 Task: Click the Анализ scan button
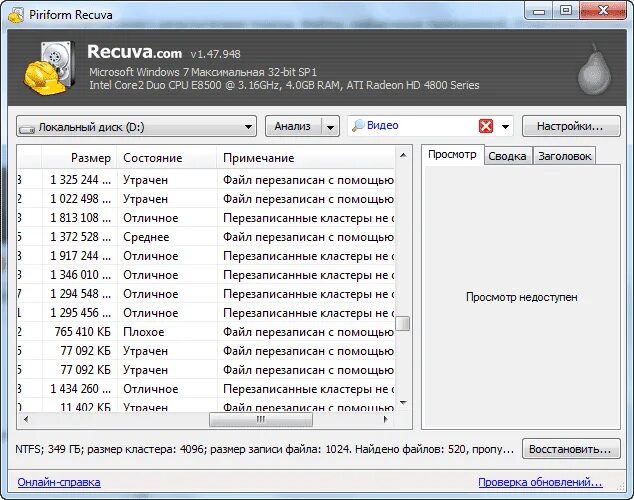tap(293, 127)
